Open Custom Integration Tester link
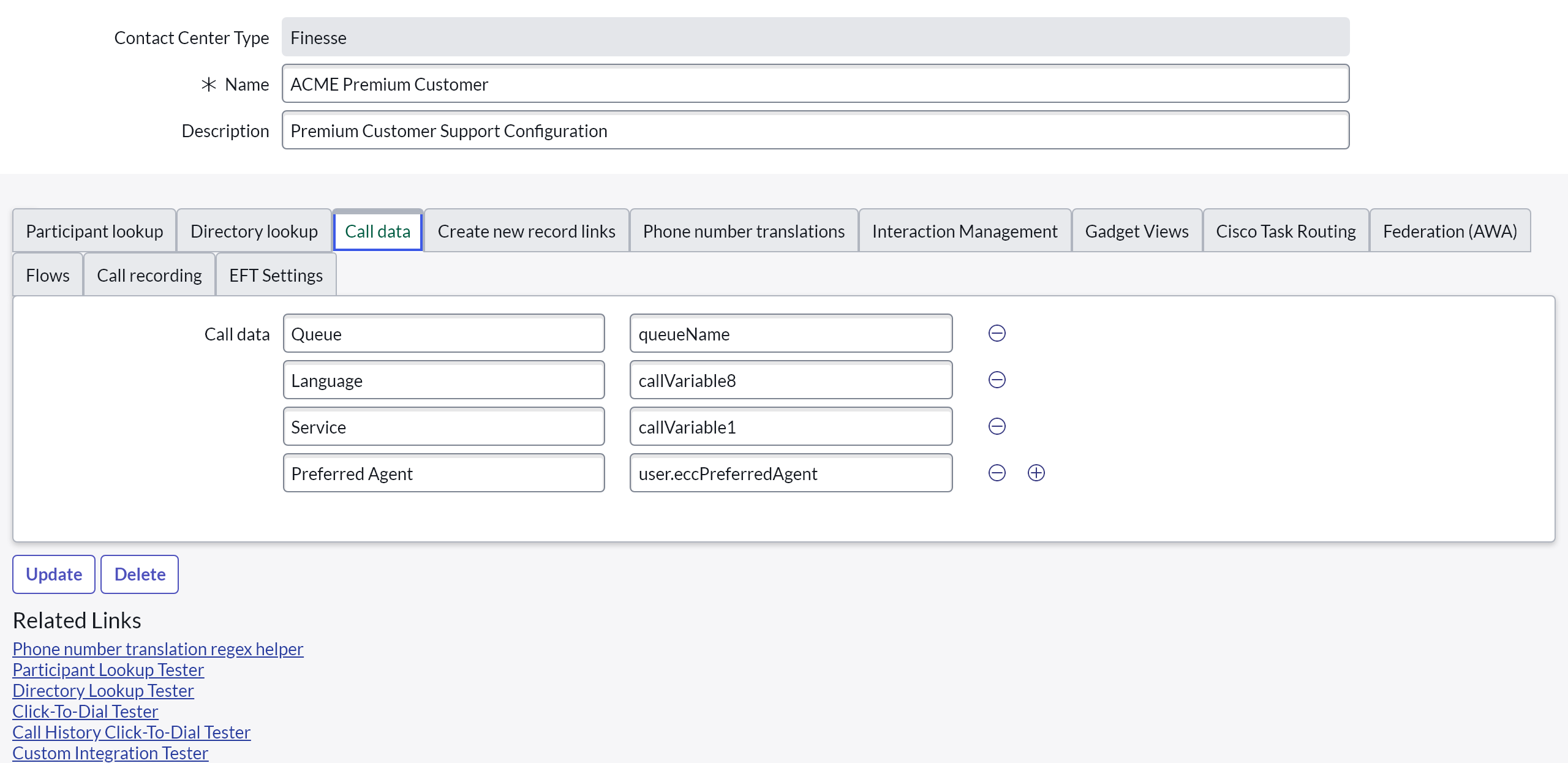1568x763 pixels. click(110, 753)
